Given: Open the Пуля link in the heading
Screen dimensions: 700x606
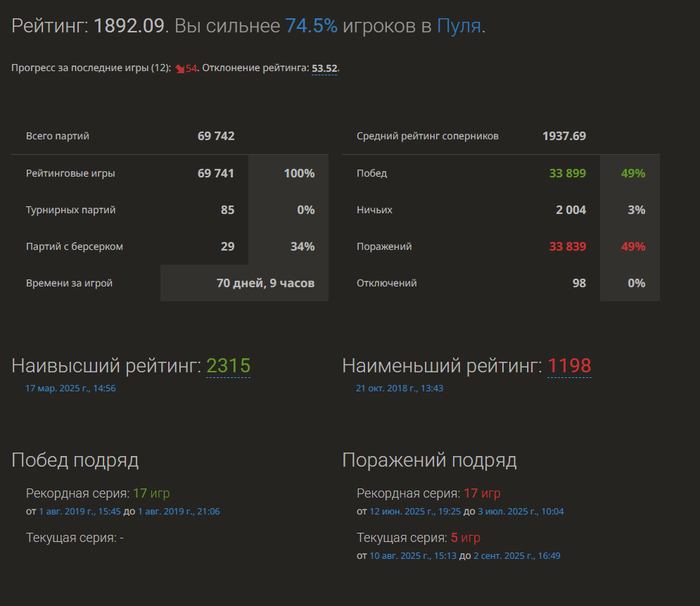Looking at the screenshot, I should click(x=459, y=26).
